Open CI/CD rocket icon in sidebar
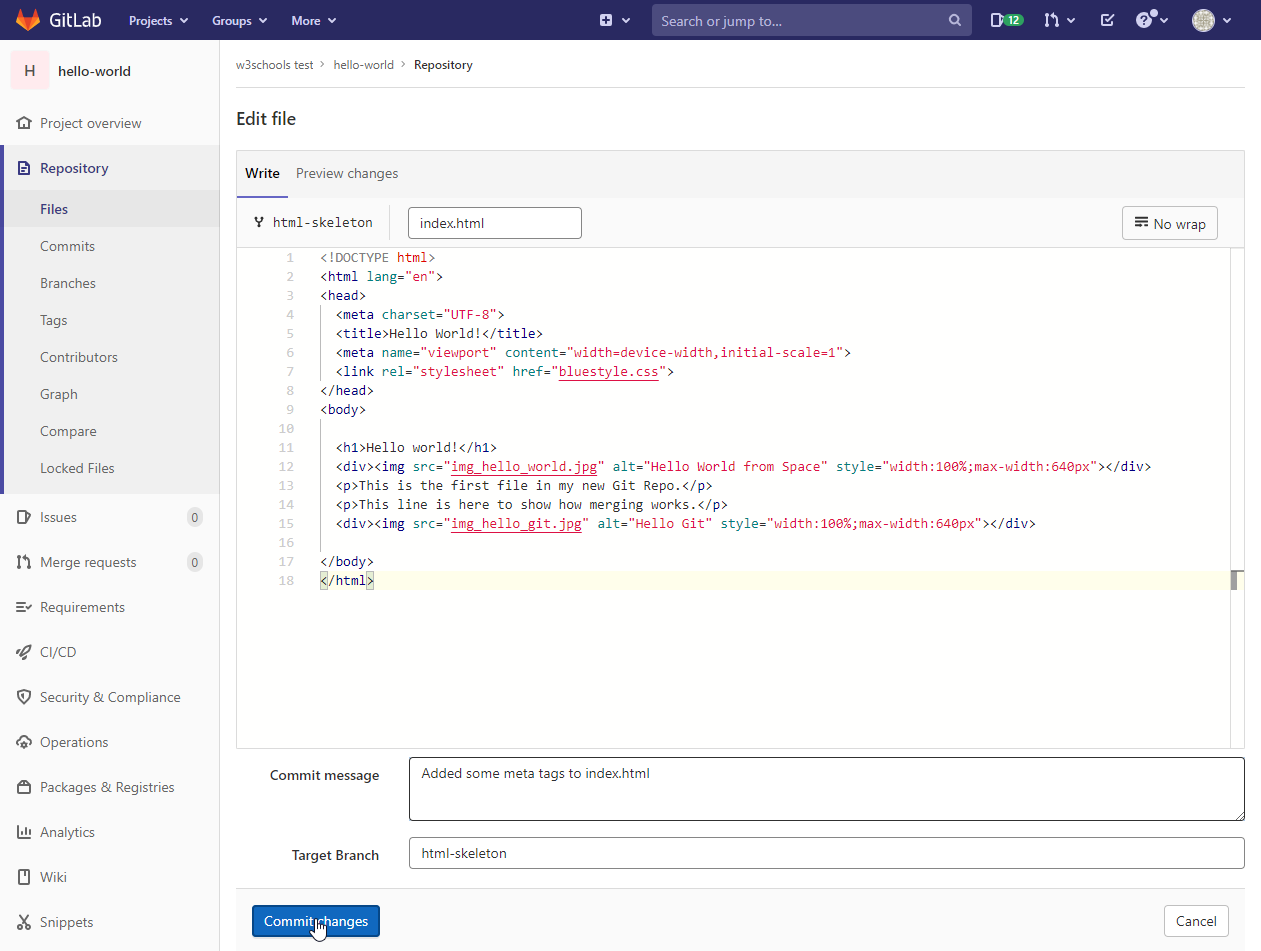 (x=24, y=652)
